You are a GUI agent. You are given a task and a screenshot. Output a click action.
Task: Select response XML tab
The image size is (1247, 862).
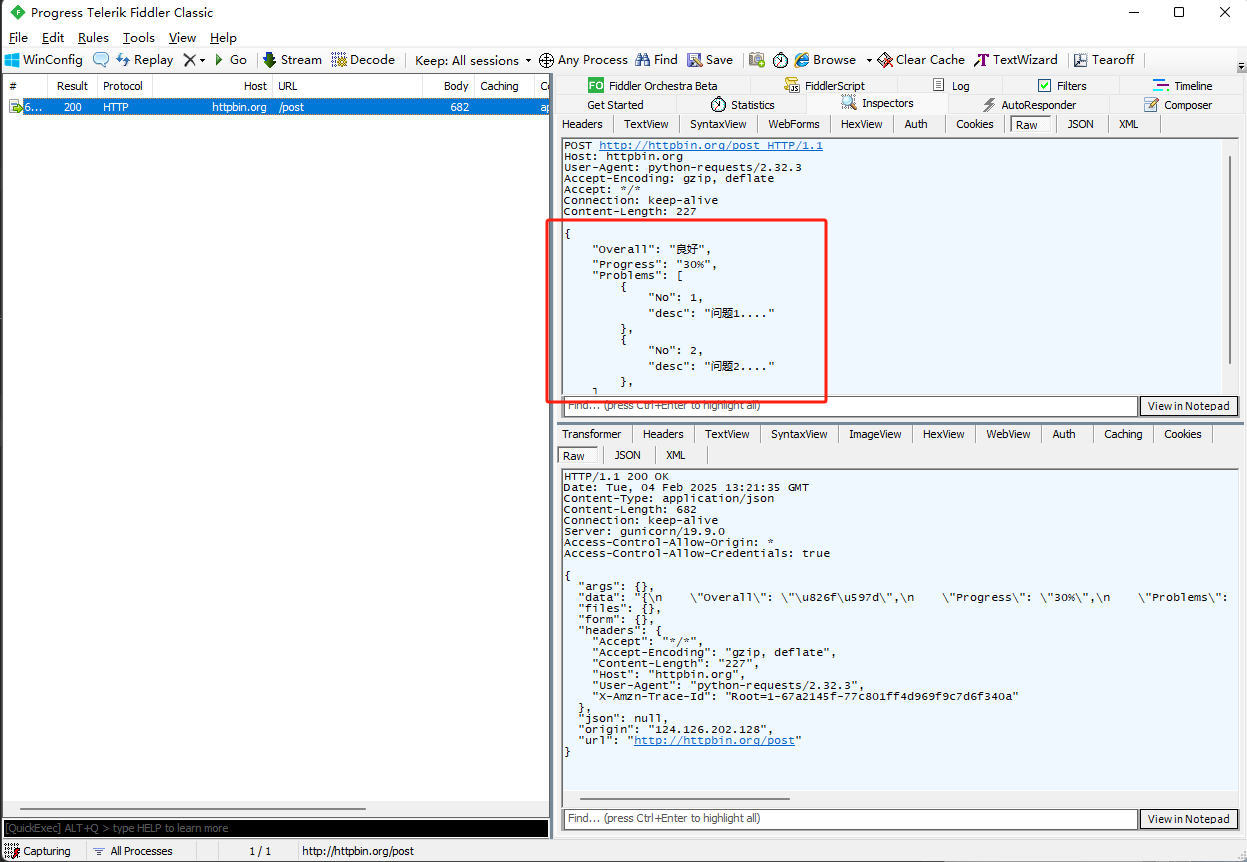(x=676, y=455)
